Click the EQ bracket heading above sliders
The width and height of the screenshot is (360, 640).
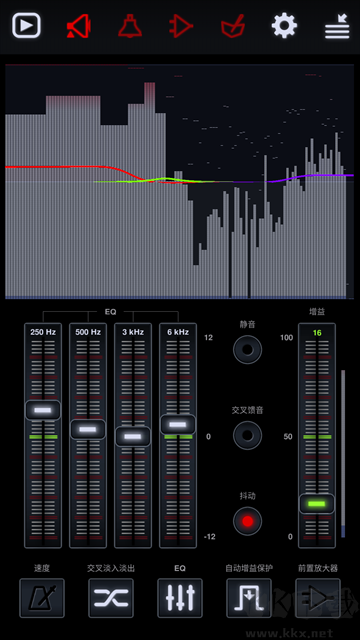110,311
